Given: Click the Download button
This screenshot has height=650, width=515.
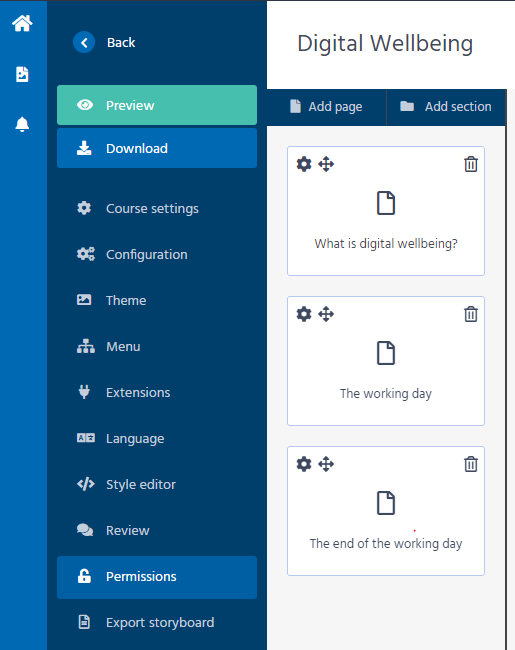Looking at the screenshot, I should pyautogui.click(x=157, y=148).
